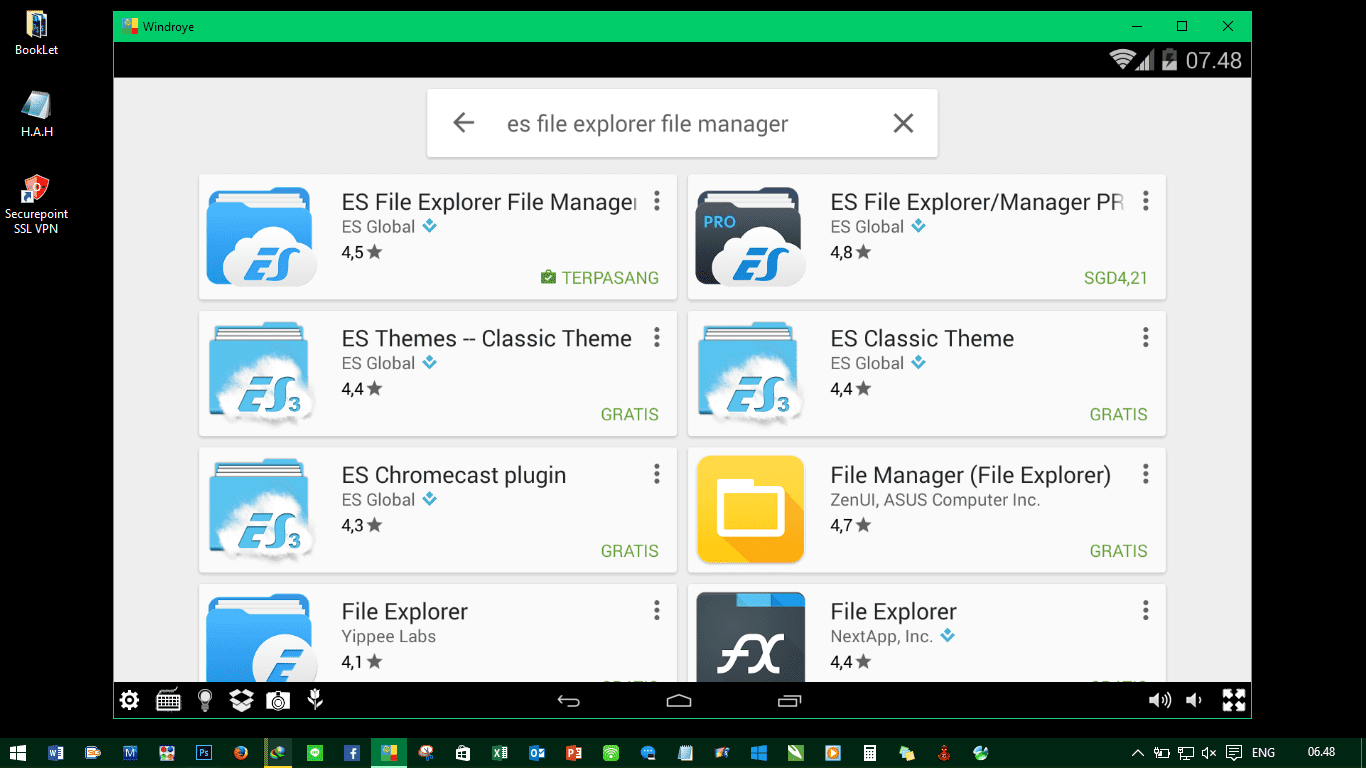
Task: Tap the Android recent apps button
Action: tap(789, 701)
